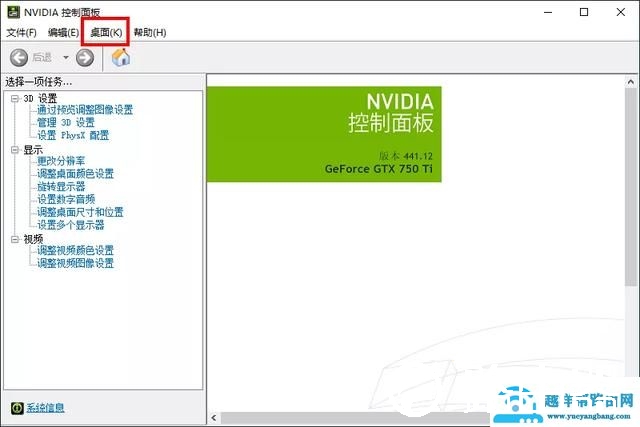Click the vertical scrollbar thumb
Screen dimensions: 640x427
point(631,187)
